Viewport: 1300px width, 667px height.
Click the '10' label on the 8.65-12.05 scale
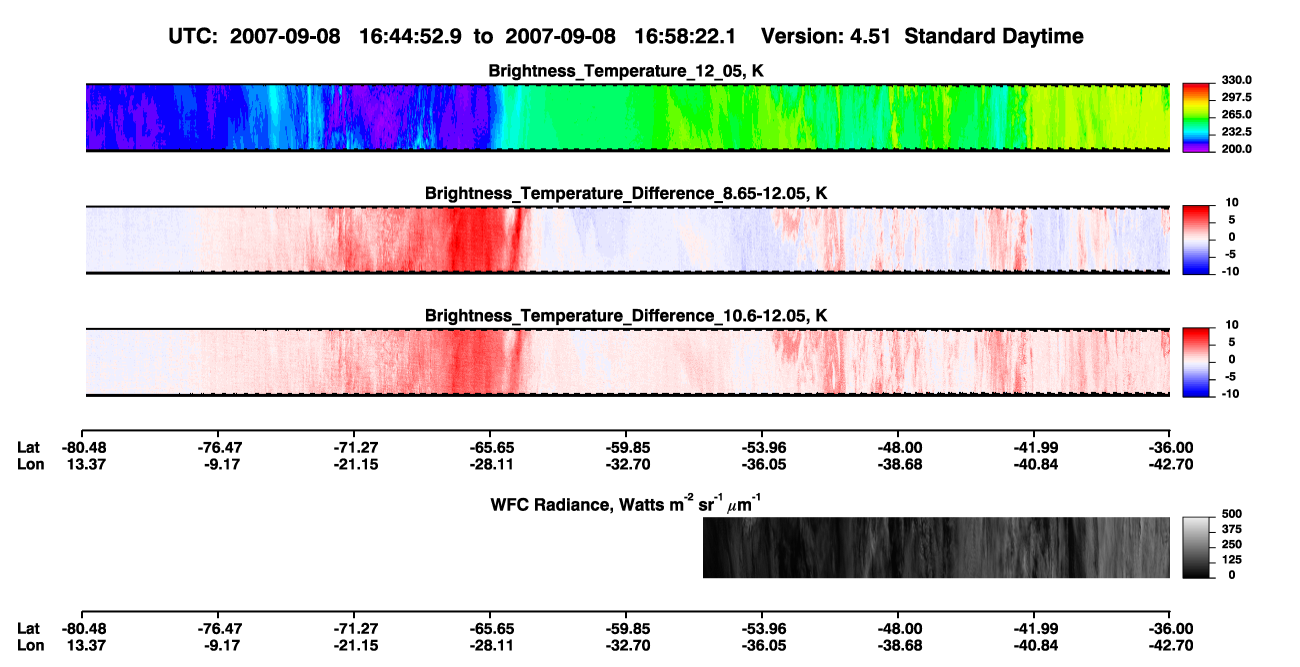pyautogui.click(x=1230, y=202)
